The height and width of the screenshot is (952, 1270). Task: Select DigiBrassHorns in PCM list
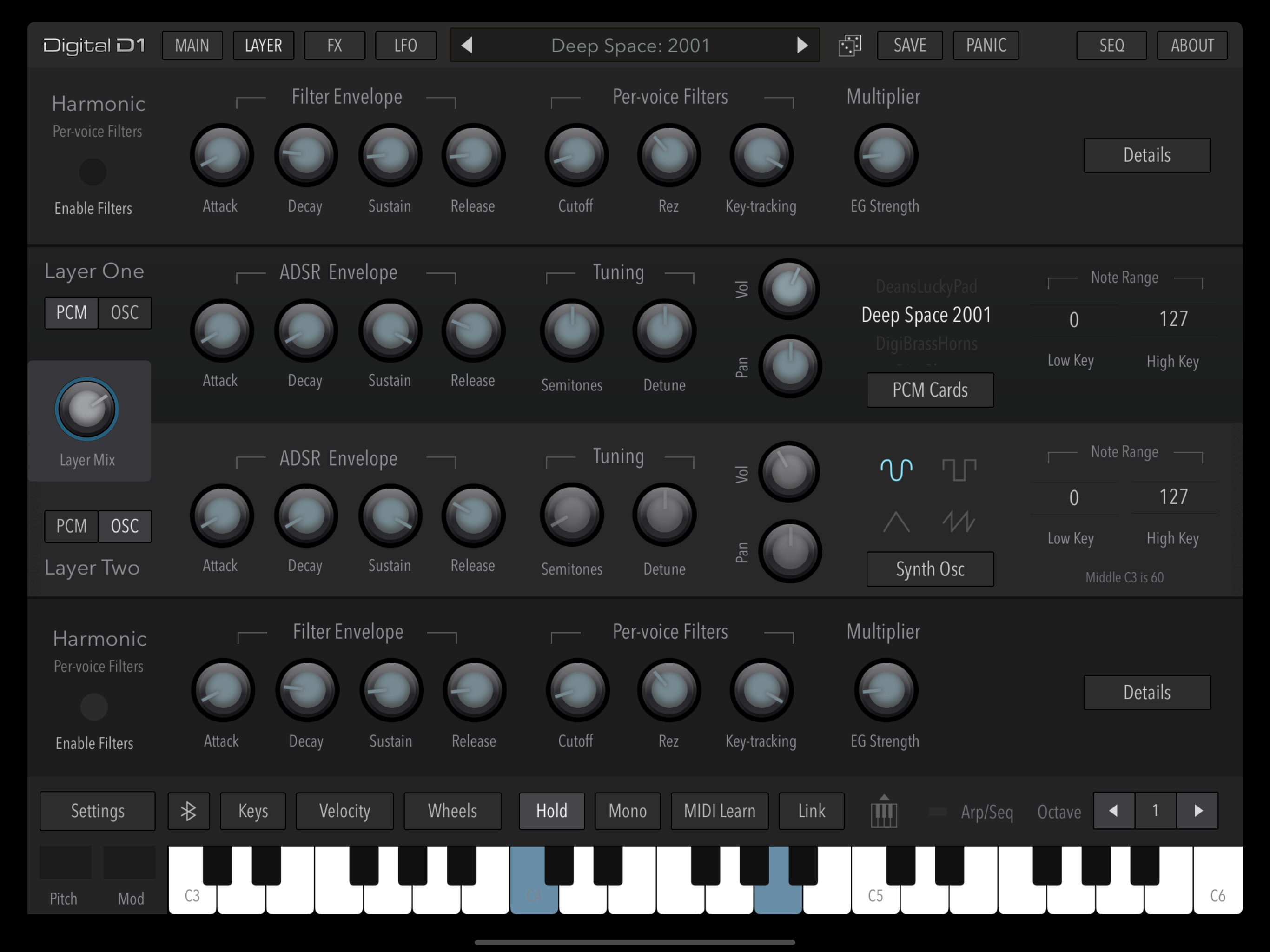pos(926,344)
